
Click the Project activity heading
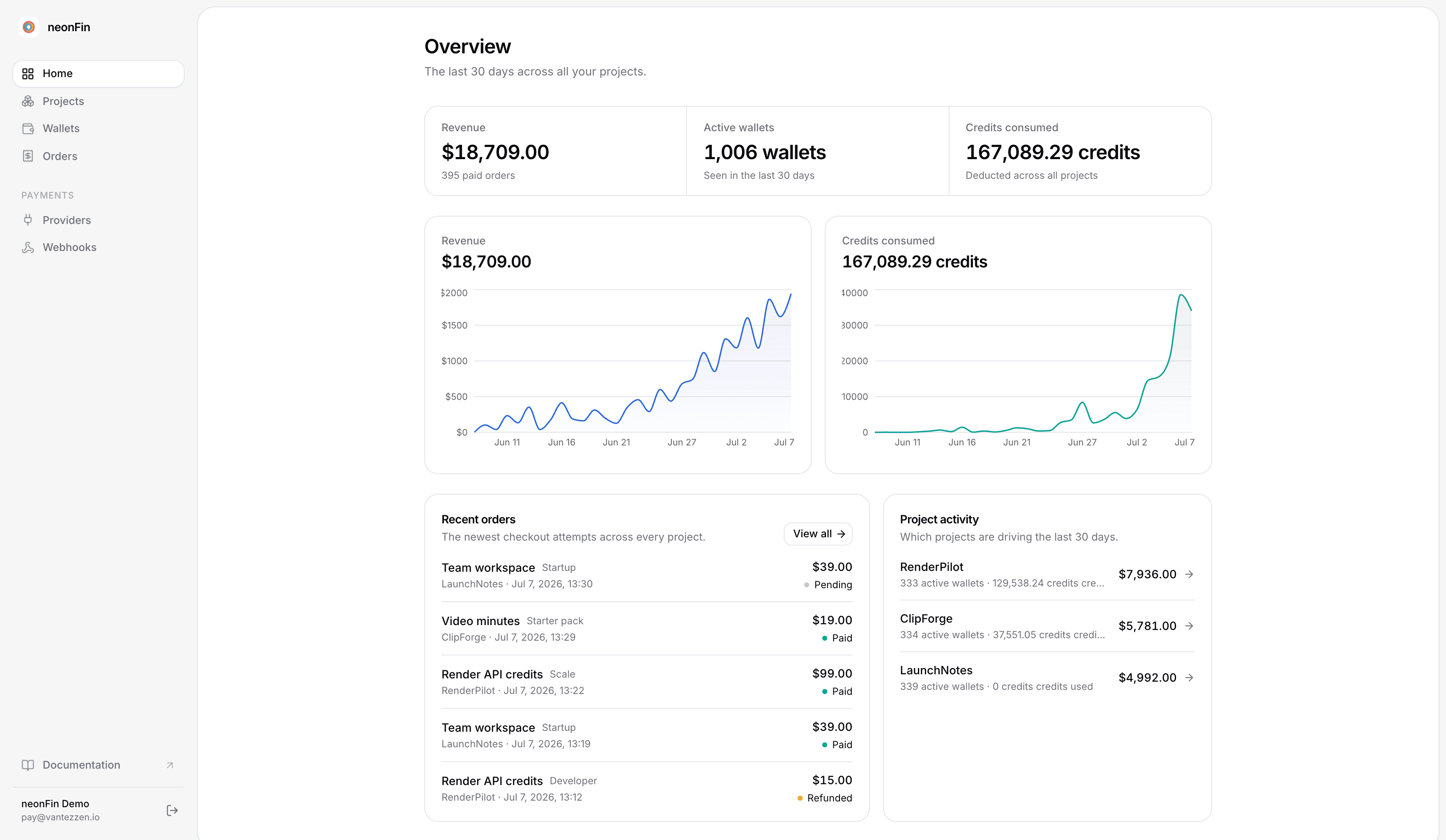(x=939, y=520)
